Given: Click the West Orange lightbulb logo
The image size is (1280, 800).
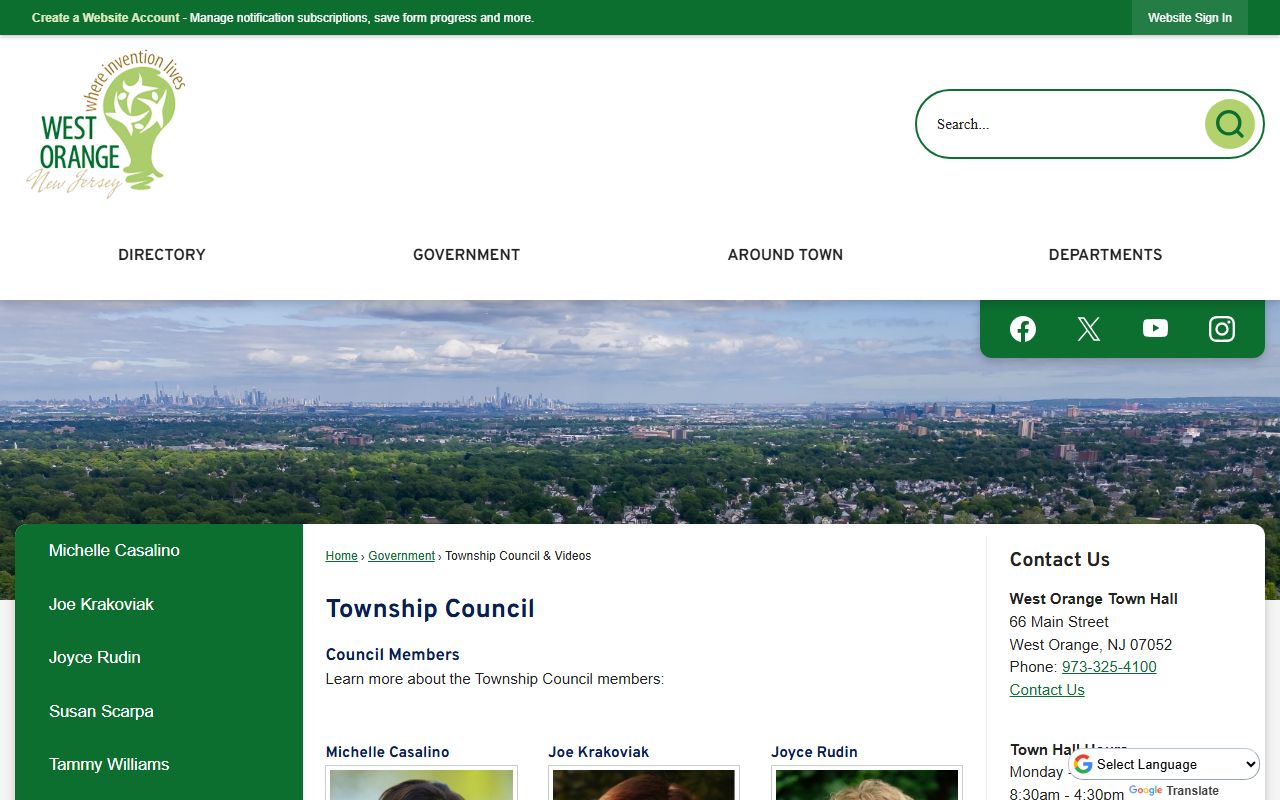Looking at the screenshot, I should [105, 124].
